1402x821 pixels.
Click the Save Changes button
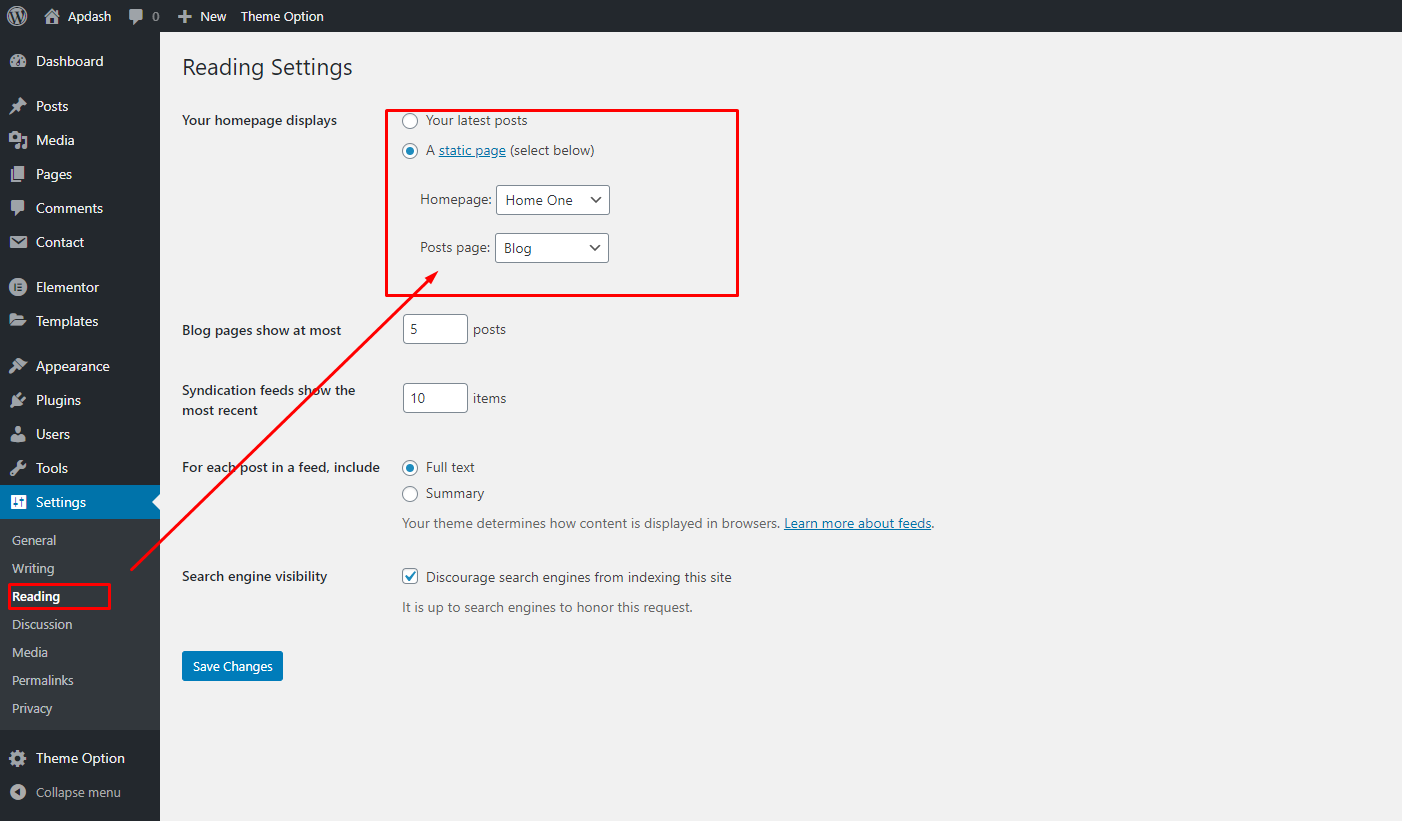(x=232, y=666)
